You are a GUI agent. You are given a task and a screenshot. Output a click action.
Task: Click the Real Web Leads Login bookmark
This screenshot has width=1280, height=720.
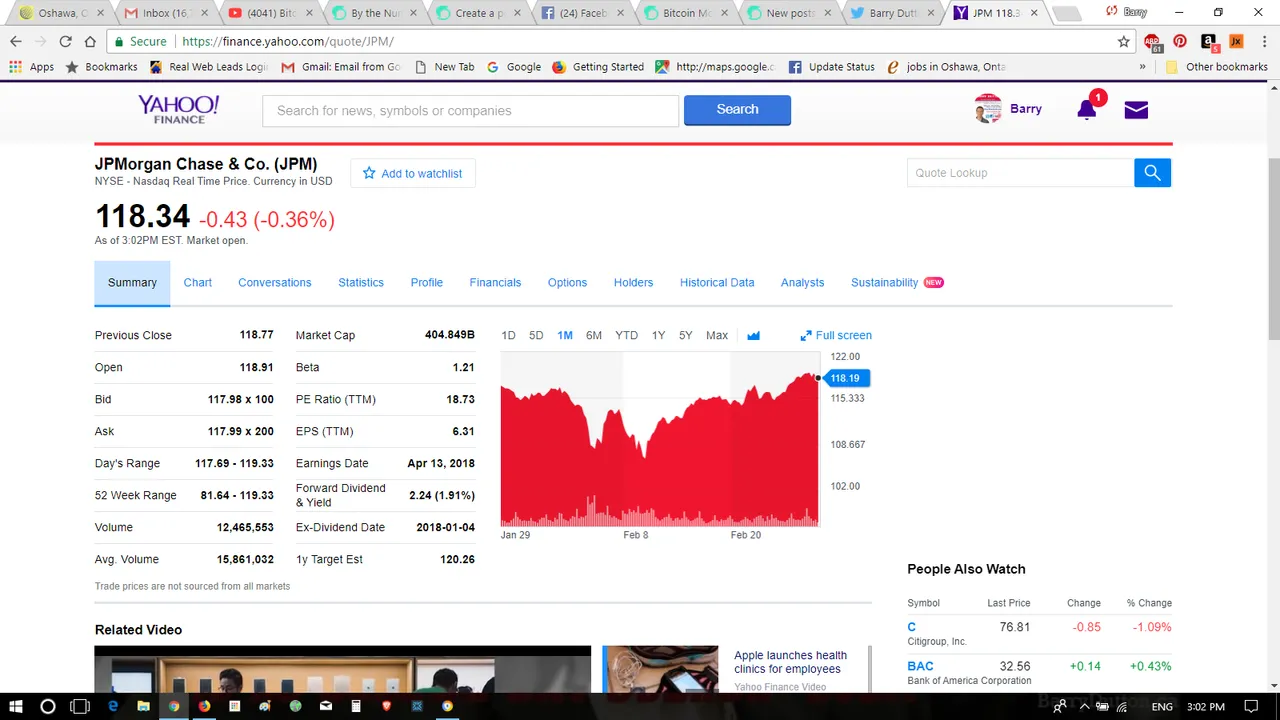click(x=209, y=67)
